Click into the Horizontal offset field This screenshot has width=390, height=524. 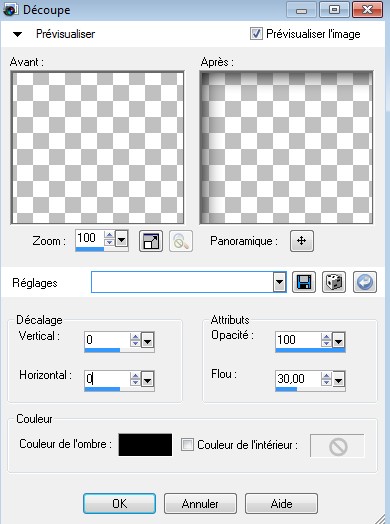(x=107, y=379)
